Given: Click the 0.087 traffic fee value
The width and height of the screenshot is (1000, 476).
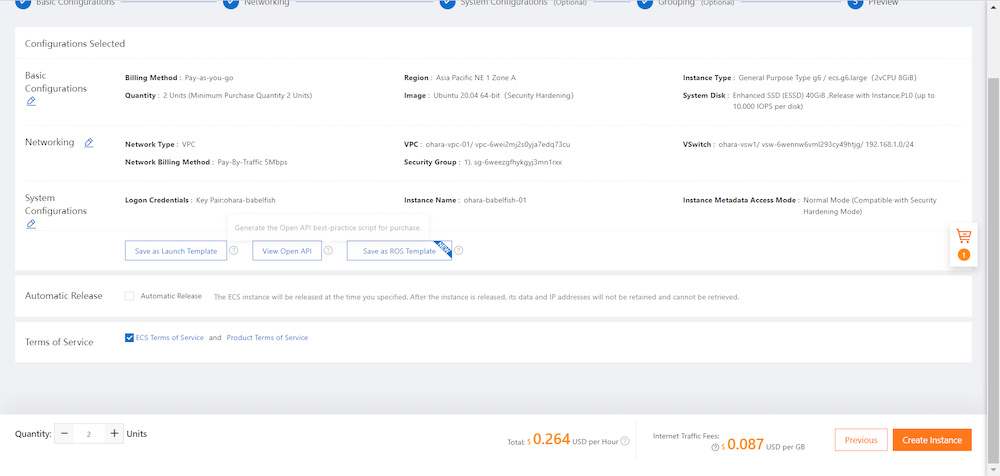Looking at the screenshot, I should coord(746,445).
